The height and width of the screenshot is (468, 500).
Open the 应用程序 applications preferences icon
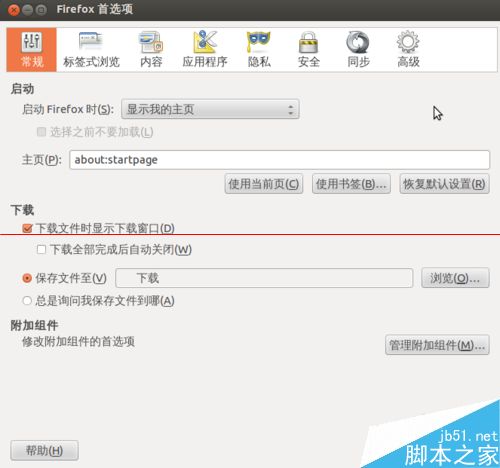point(205,50)
